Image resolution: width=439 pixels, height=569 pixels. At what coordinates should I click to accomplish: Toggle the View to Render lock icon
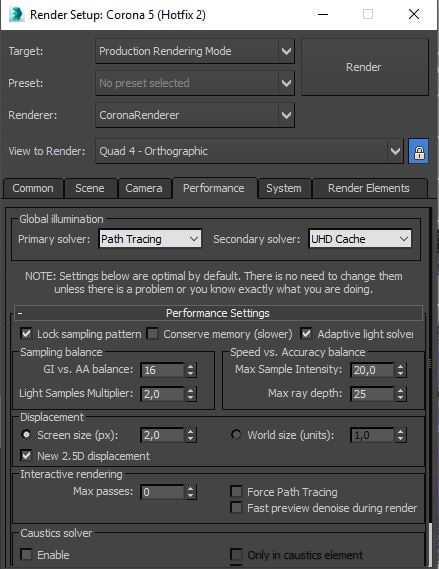pyautogui.click(x=419, y=151)
